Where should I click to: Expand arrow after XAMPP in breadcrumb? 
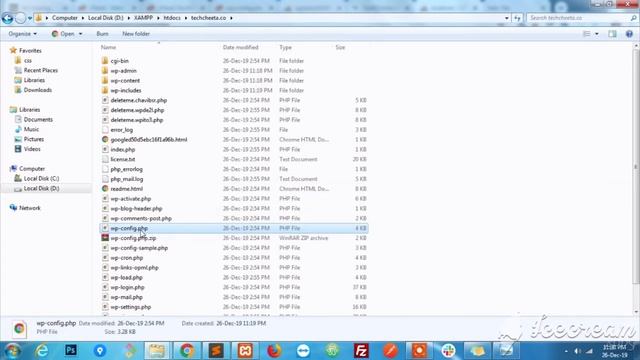(x=158, y=18)
